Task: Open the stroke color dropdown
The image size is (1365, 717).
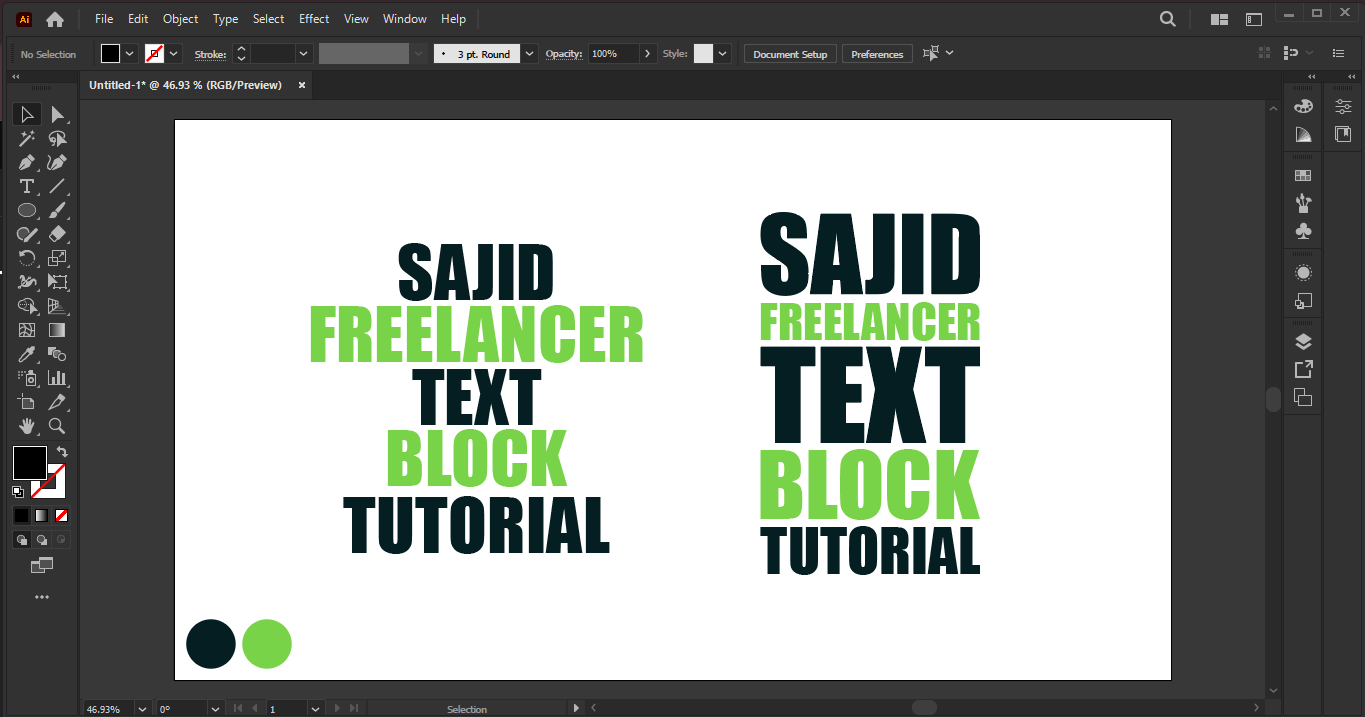Action: (x=174, y=54)
